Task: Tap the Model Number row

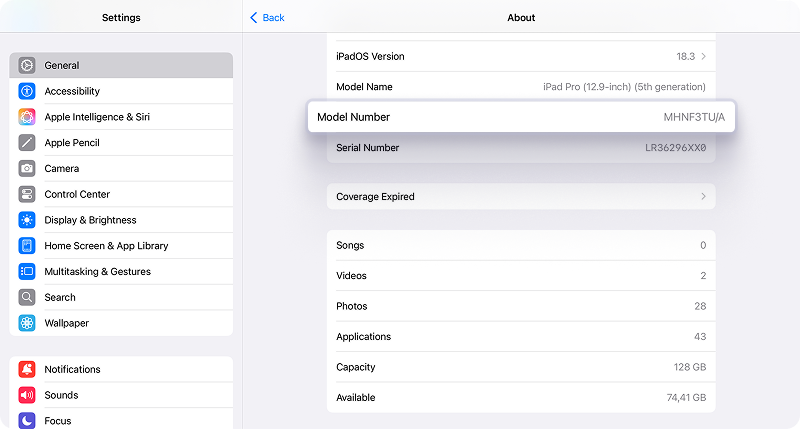Action: (520, 117)
